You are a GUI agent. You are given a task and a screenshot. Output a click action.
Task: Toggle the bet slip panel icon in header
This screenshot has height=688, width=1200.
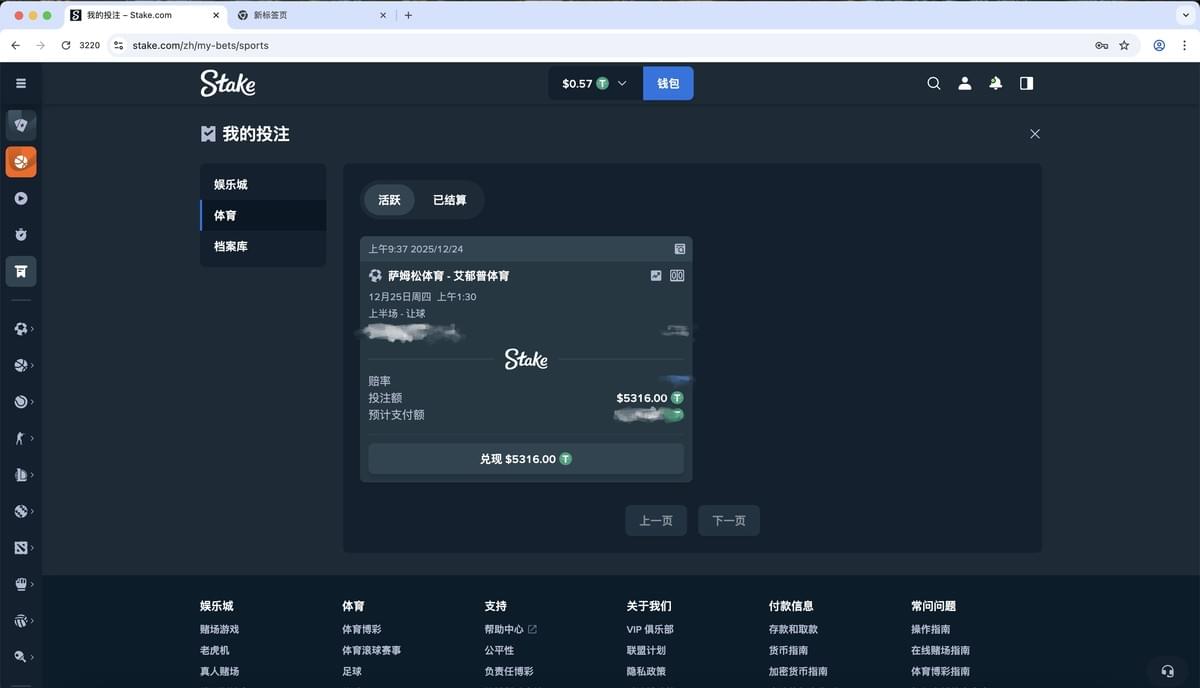(1026, 84)
